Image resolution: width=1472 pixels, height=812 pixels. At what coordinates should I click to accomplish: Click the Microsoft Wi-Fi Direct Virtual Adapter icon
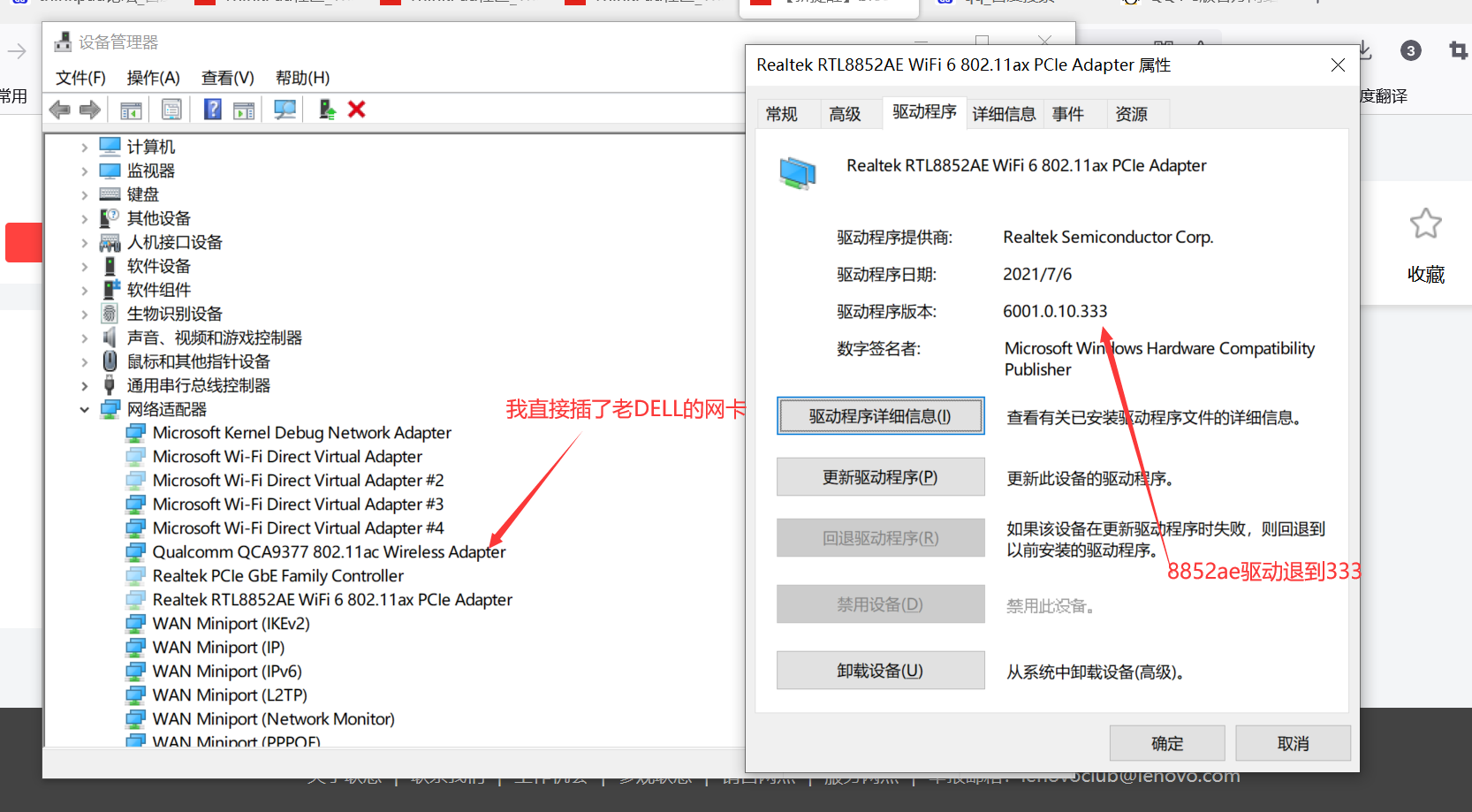135,457
